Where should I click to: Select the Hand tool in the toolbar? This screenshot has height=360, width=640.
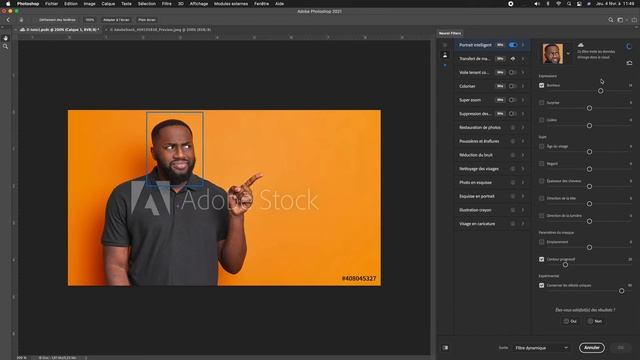tap(5, 38)
